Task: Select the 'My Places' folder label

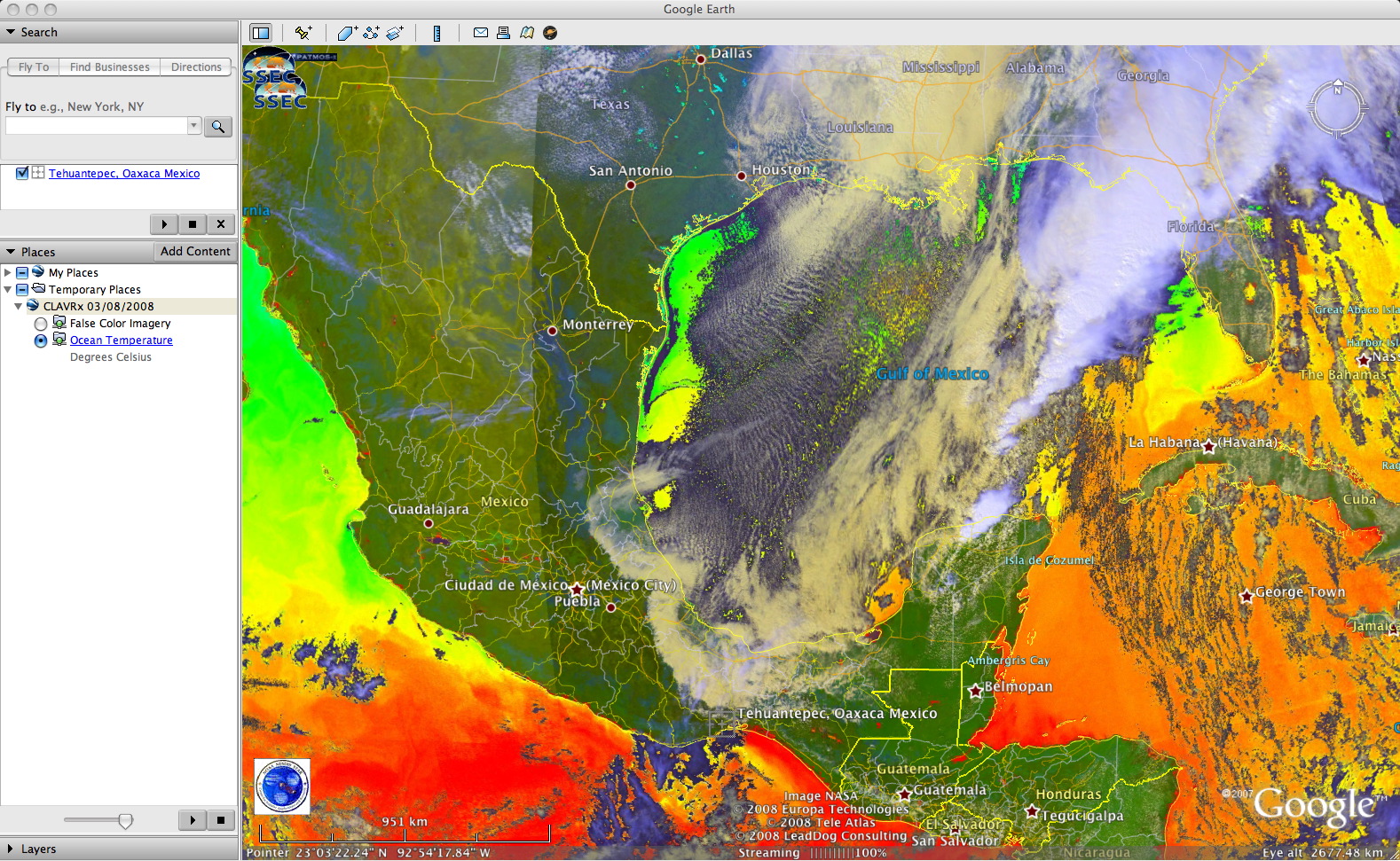Action: pyautogui.click(x=74, y=273)
